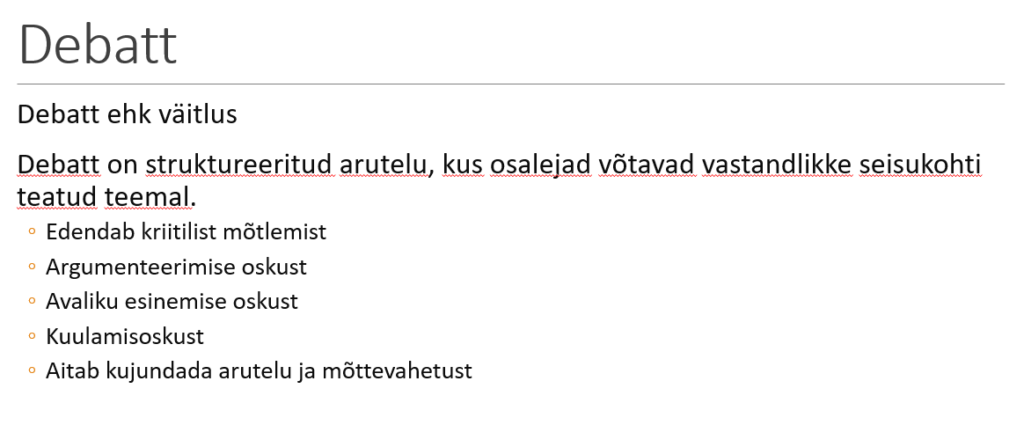Click the underlined word "vastandlikke"
The height and width of the screenshot is (425, 1024).
[775, 164]
